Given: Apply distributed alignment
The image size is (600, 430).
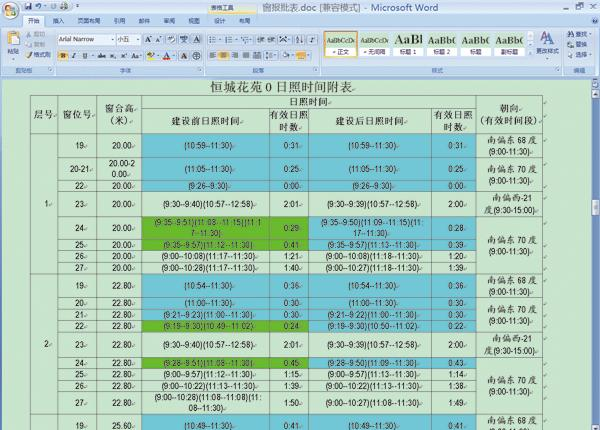Looking at the screenshot, I should pos(257,56).
